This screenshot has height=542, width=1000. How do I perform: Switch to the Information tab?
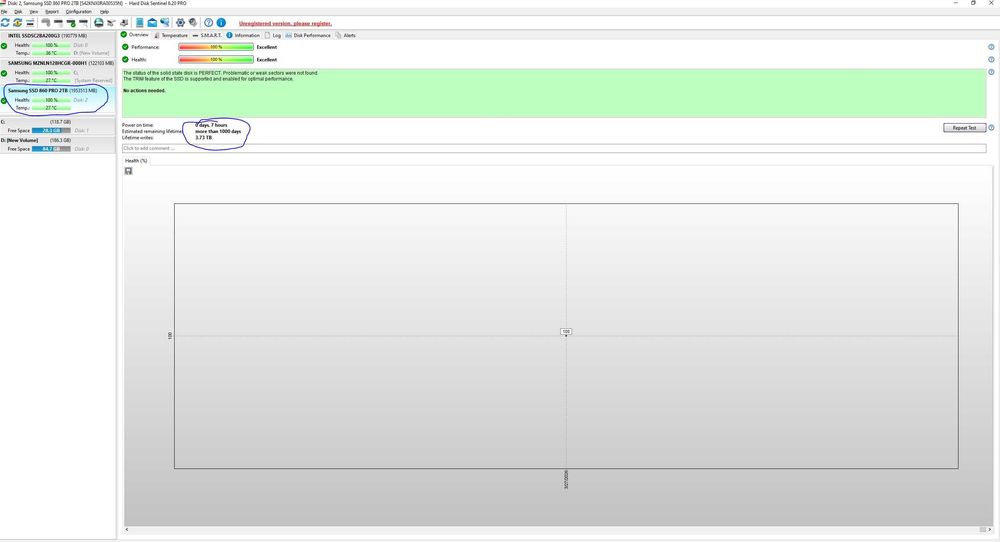243,35
